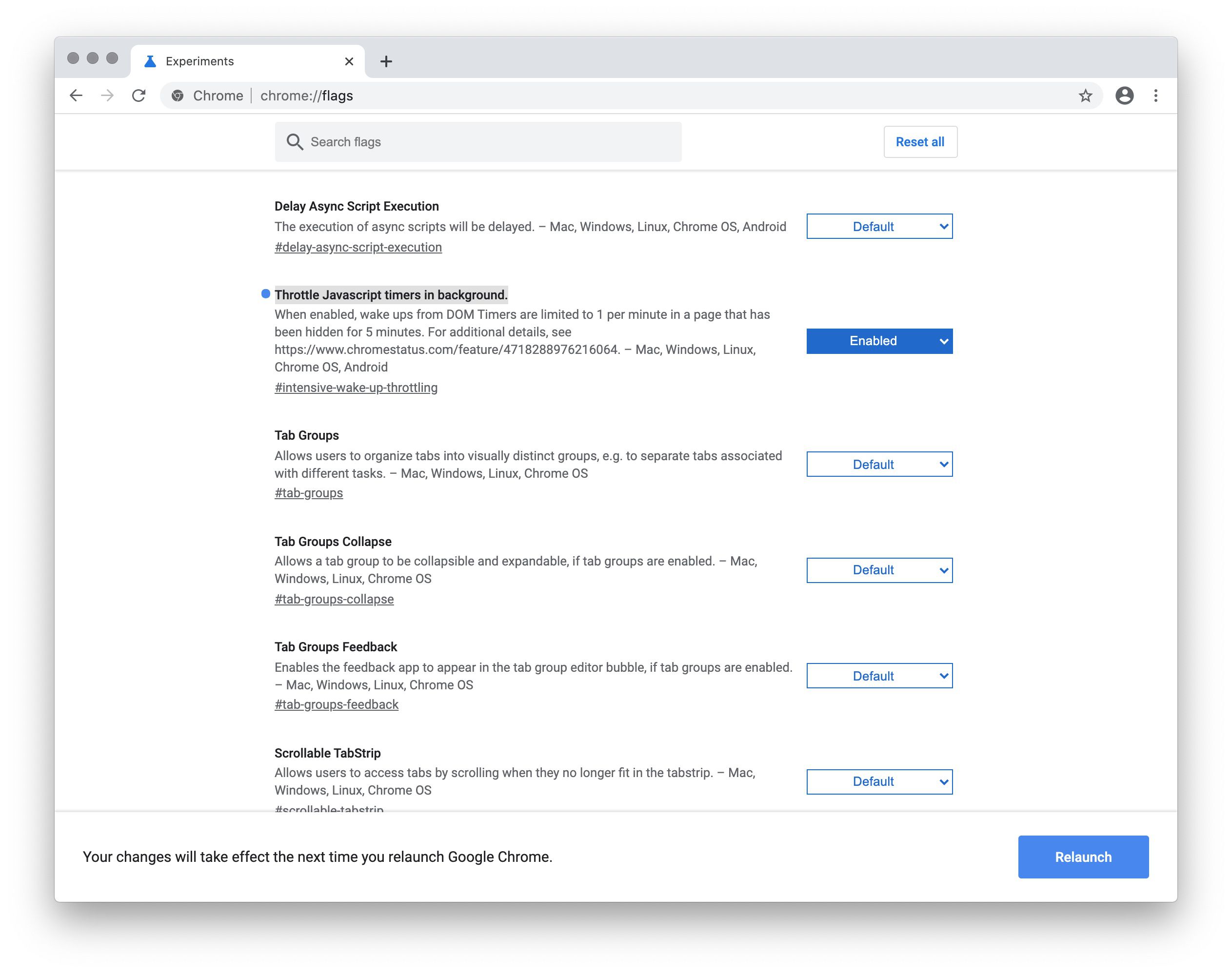Open the Chrome three-dot menu
1232x974 pixels.
[x=1155, y=95]
